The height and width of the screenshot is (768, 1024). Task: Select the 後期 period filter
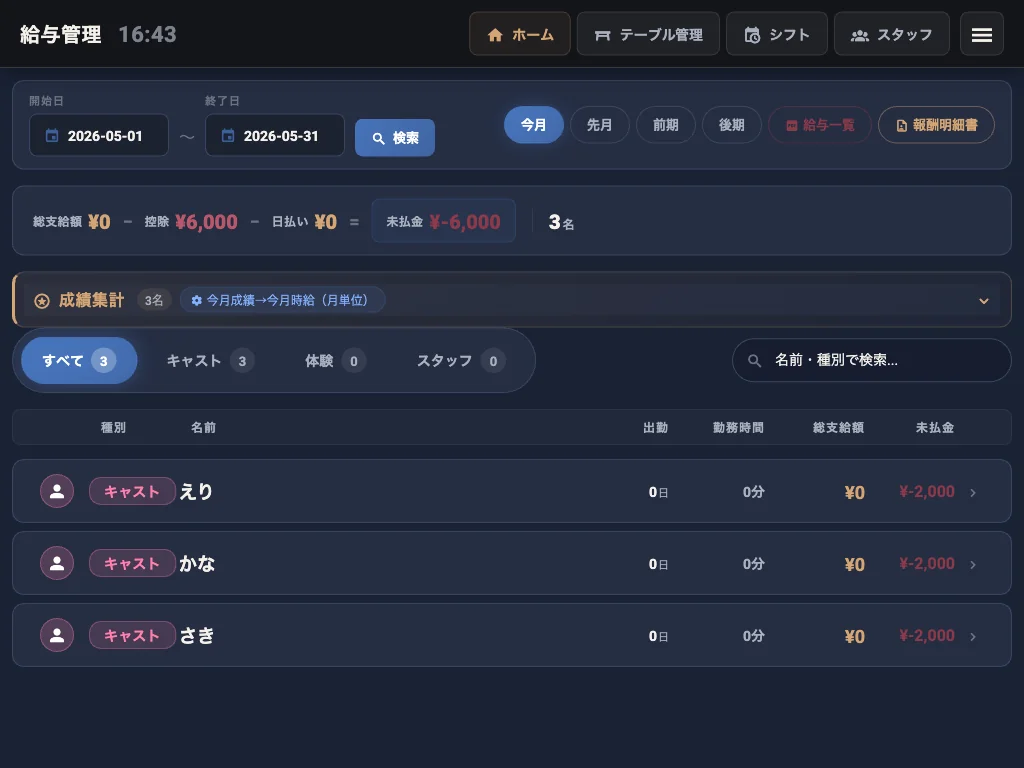coord(731,125)
